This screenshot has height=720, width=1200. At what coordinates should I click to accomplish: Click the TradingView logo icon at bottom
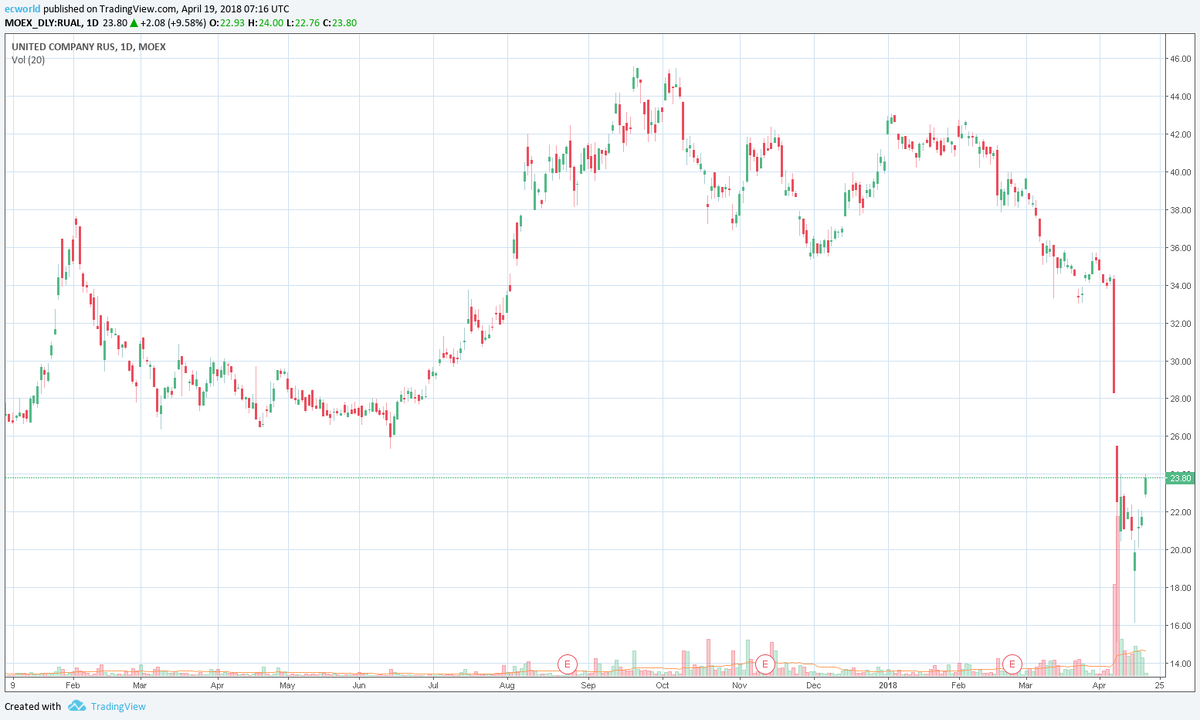pyautogui.click(x=76, y=706)
